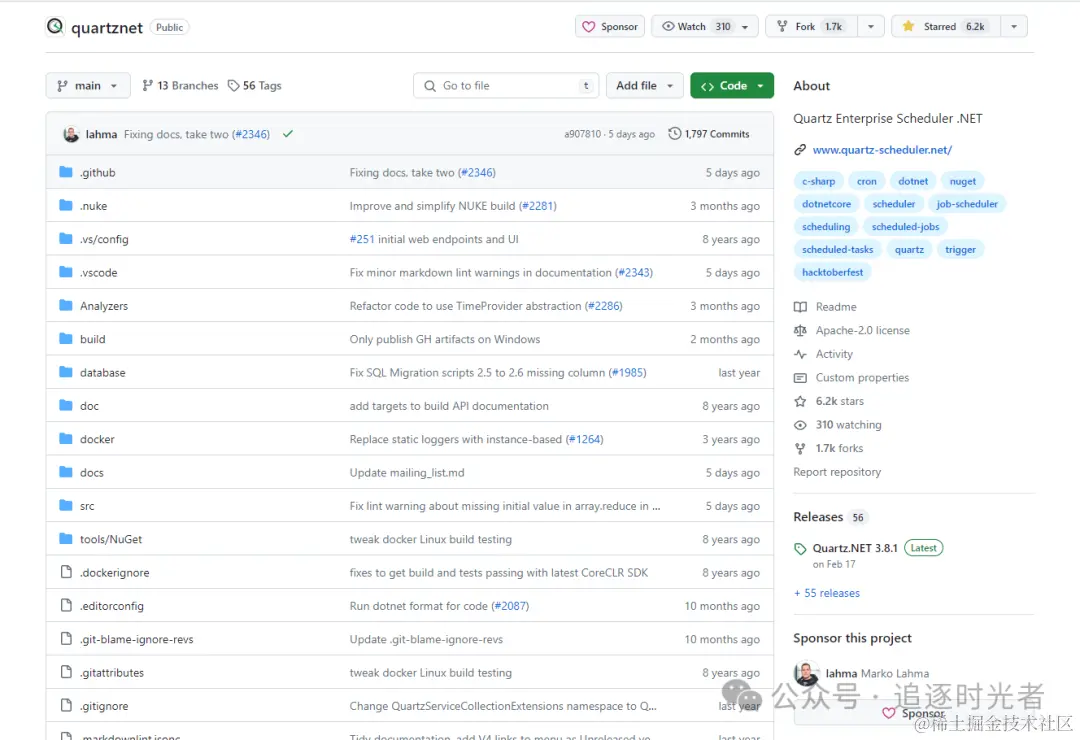The width and height of the screenshot is (1080, 740).
Task: Select the job-scheduler topic tag
Action: tap(967, 204)
